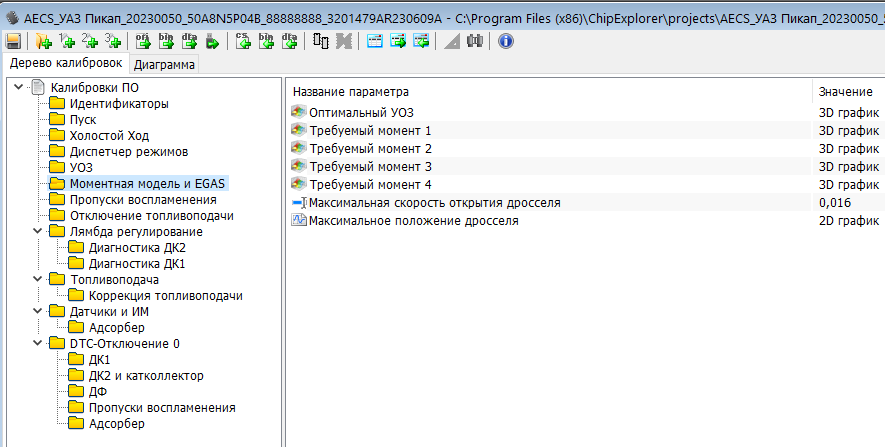Screen dimensions: 885x447
Task: Collapse the DTC-Отключение 0 tree branch
Action: tap(38, 344)
